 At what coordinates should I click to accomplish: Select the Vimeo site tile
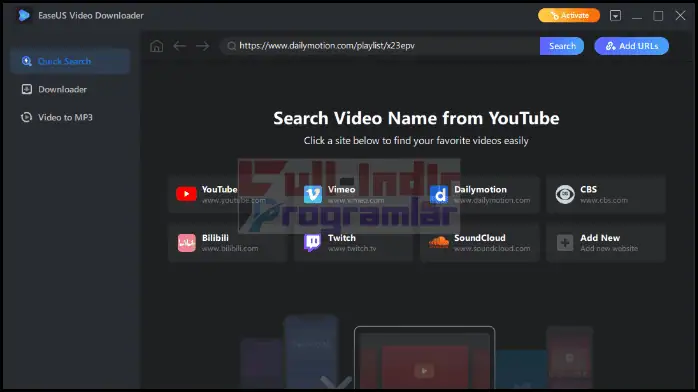354,194
